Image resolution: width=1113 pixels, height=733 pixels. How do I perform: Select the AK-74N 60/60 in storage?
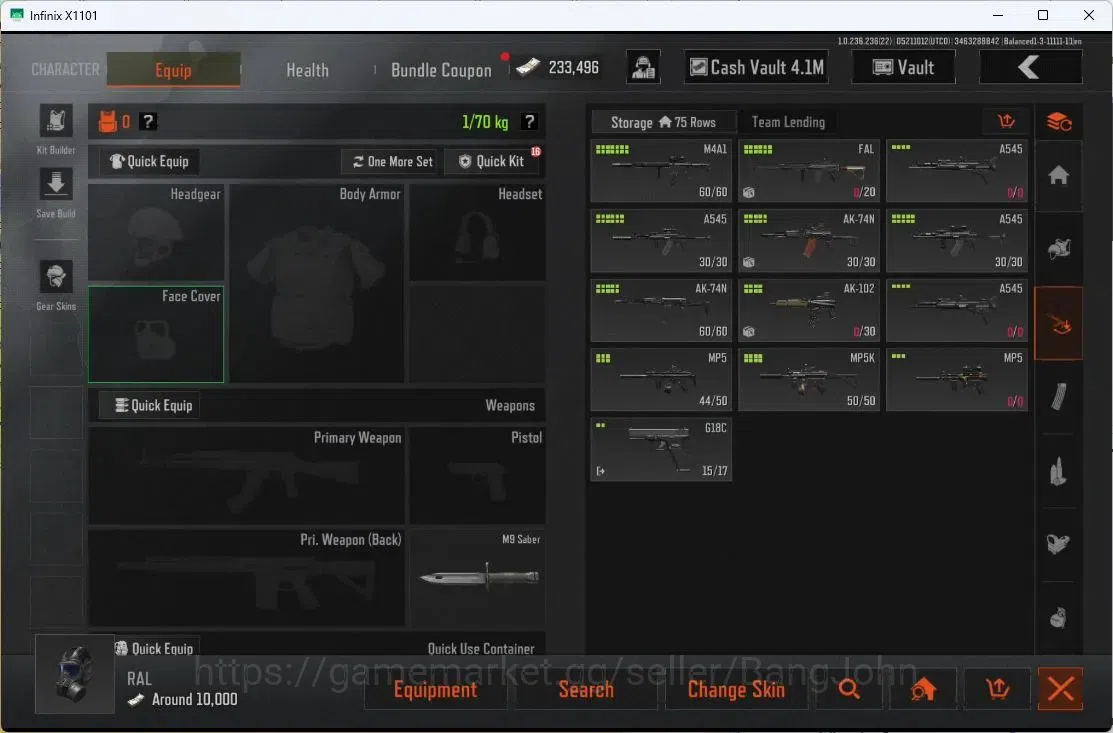(x=661, y=310)
